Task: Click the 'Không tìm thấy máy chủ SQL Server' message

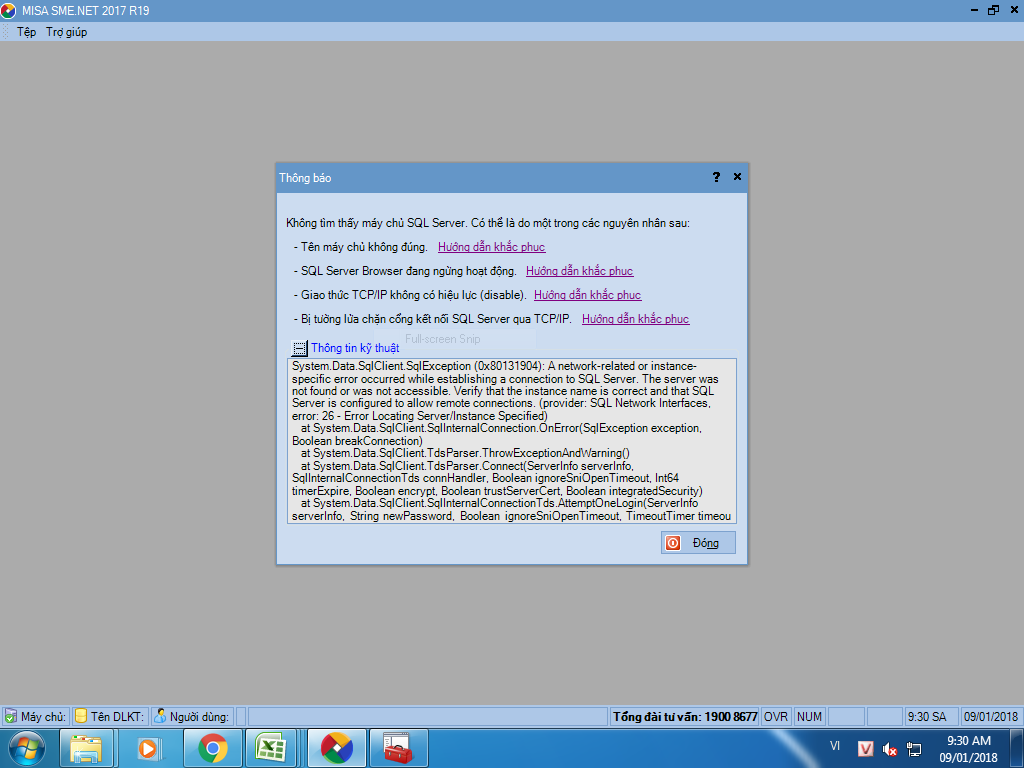Action: [488, 223]
